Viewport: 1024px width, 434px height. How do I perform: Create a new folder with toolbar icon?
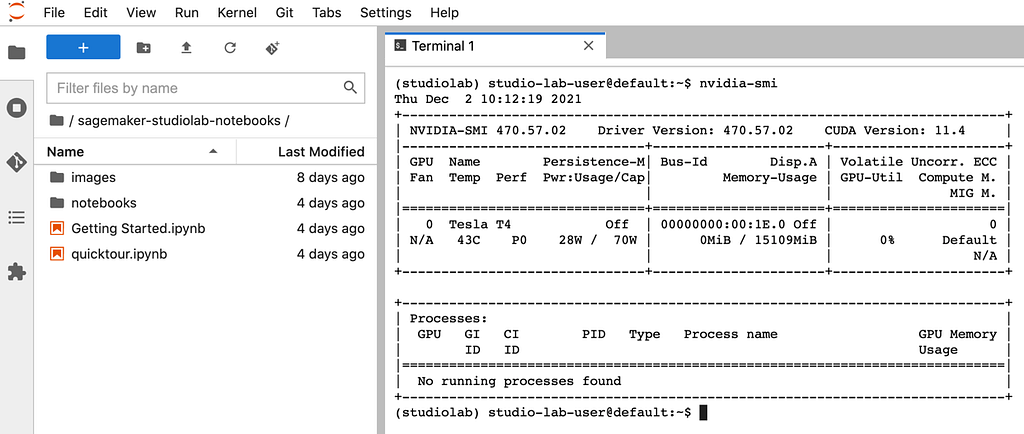point(143,48)
